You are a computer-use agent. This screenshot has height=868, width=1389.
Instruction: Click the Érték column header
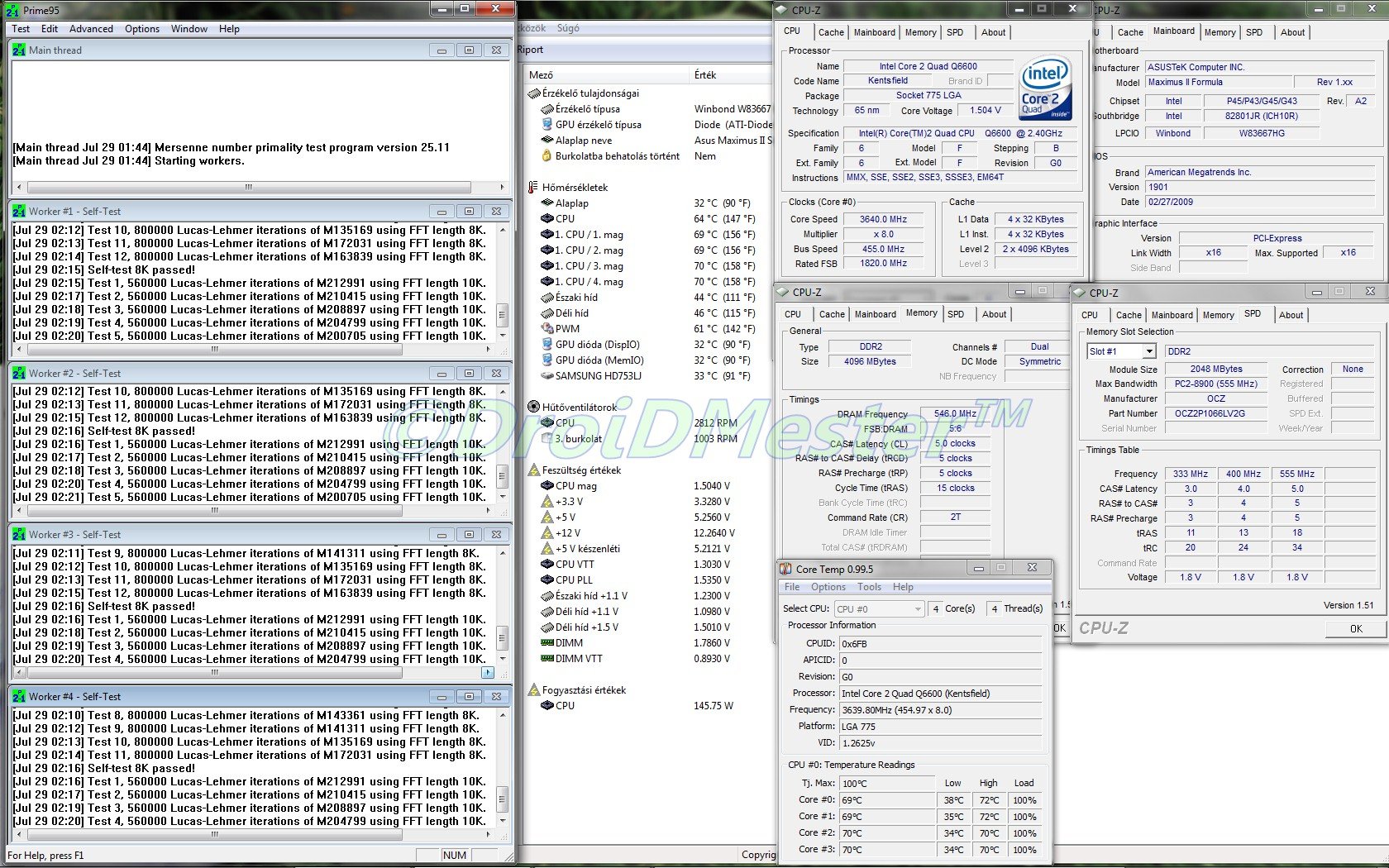click(733, 75)
